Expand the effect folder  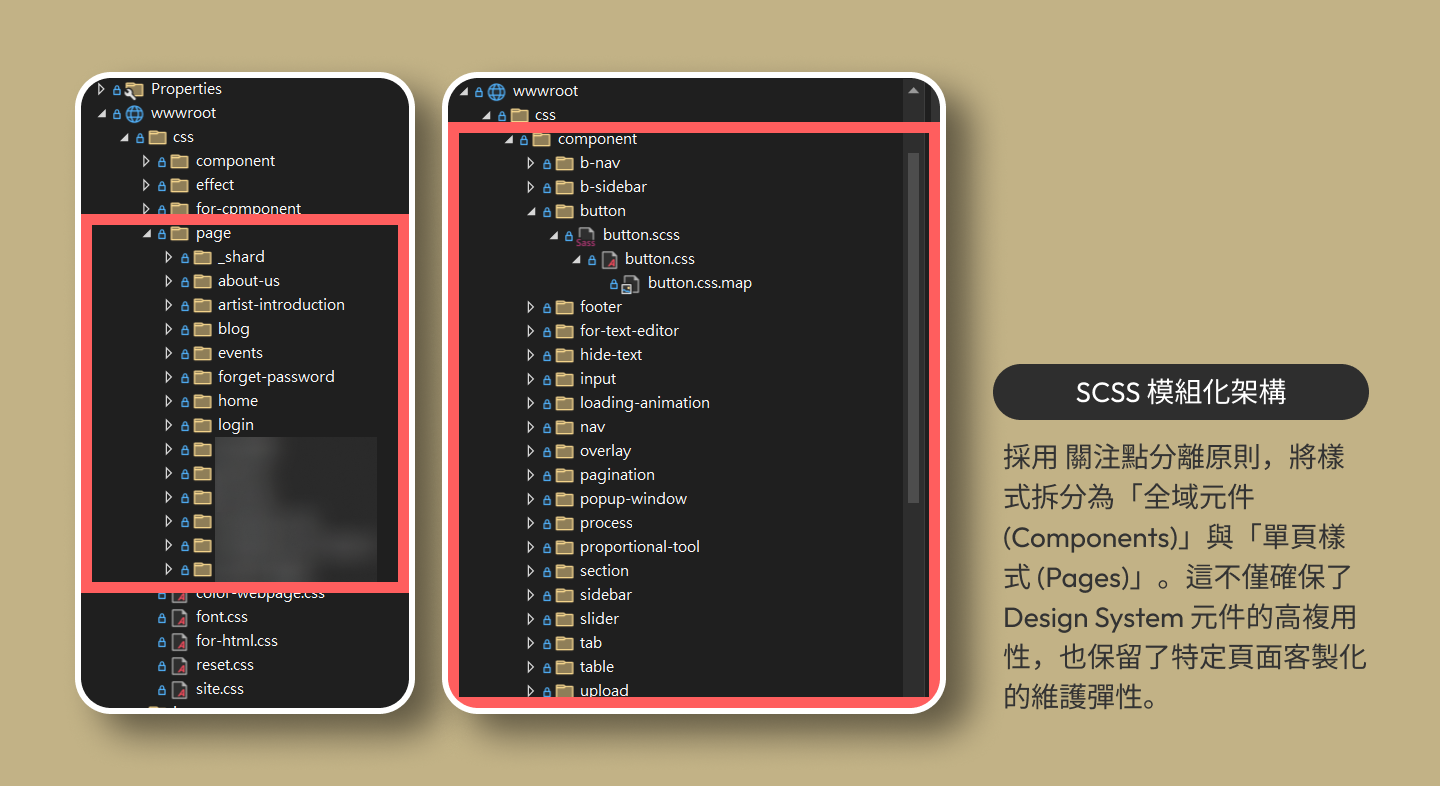pos(146,185)
